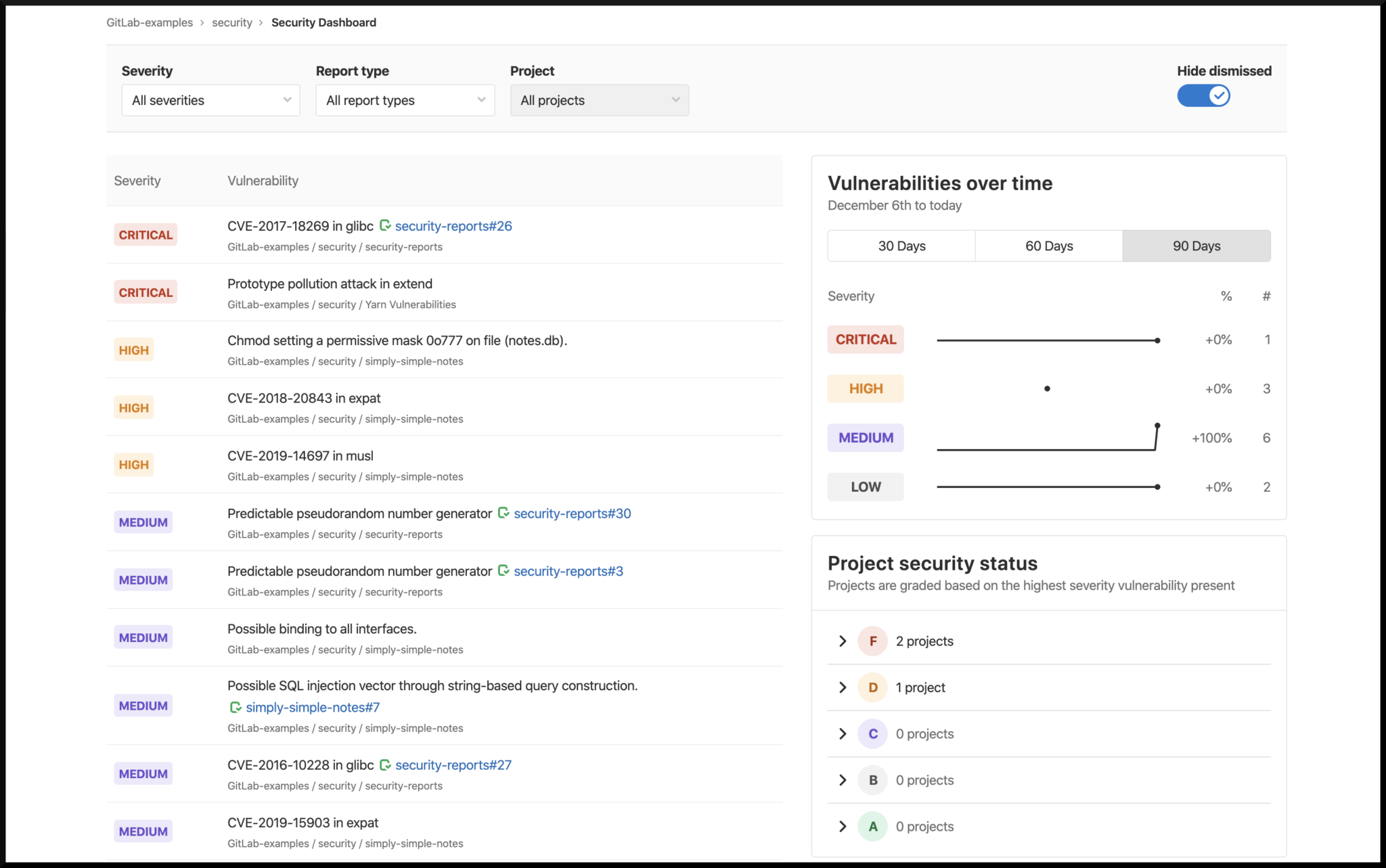This screenshot has height=868, width=1386.
Task: Open the Project filter dropdown
Action: 598,100
